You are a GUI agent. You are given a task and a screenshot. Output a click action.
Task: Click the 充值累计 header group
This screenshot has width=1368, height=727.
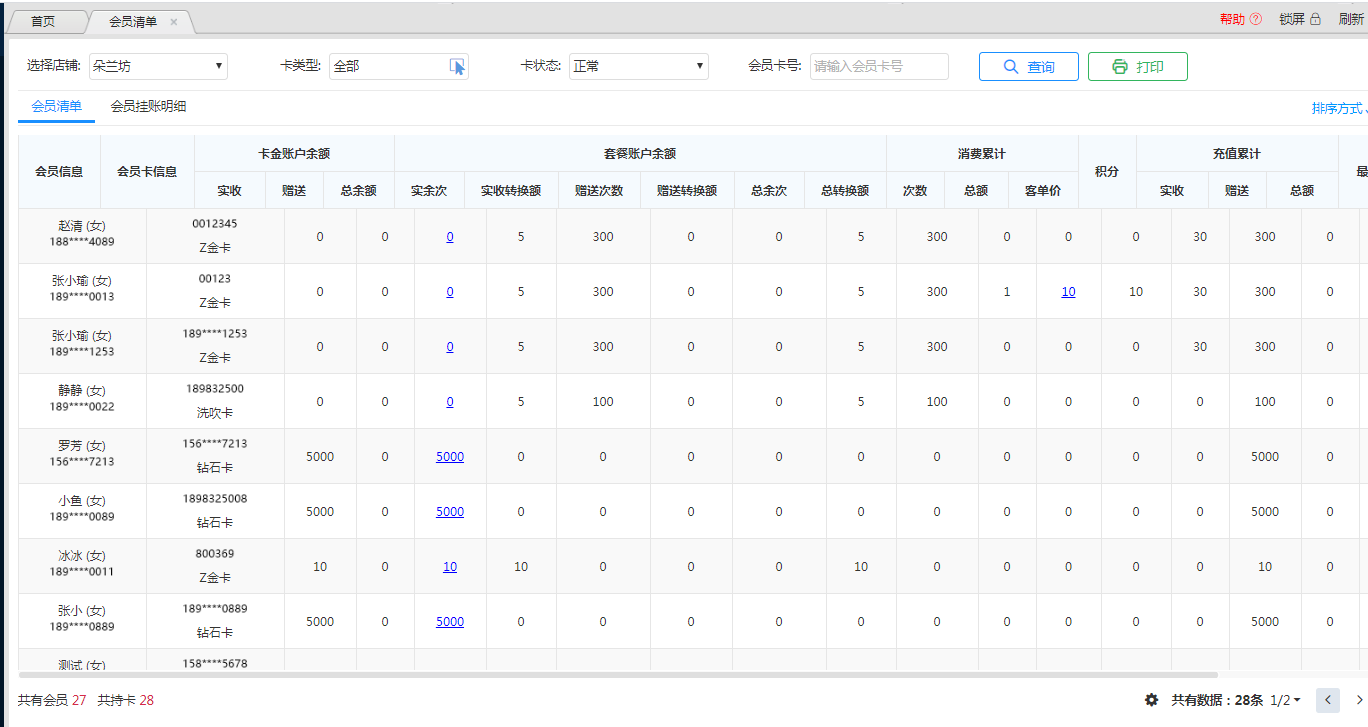(1237, 154)
